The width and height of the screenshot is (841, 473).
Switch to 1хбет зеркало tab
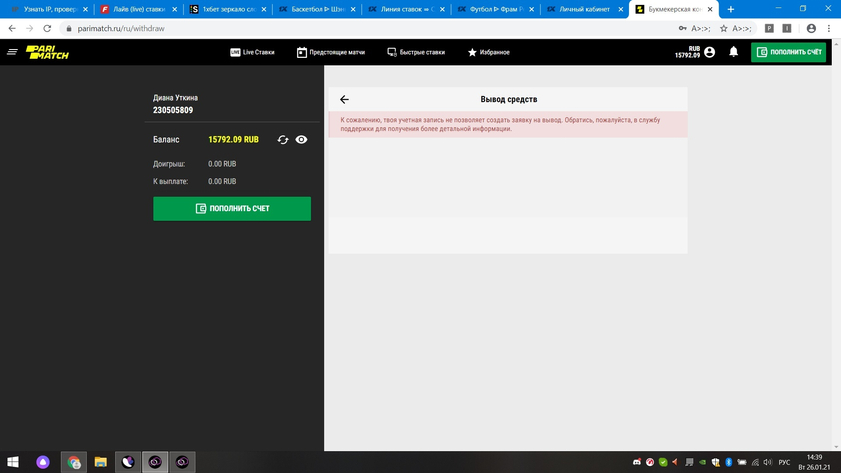(228, 9)
